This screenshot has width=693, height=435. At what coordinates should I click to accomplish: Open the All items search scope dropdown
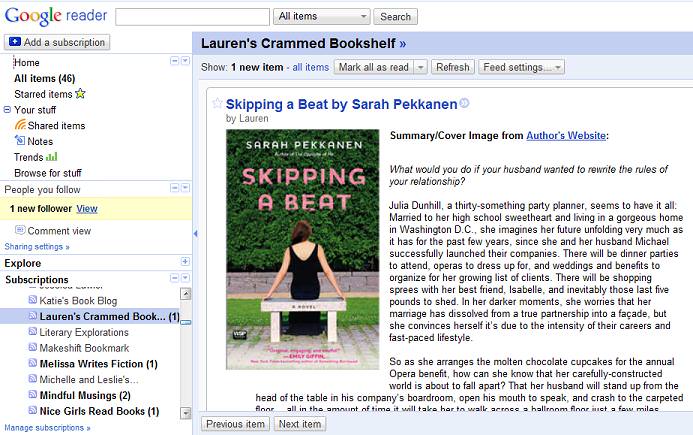click(322, 16)
